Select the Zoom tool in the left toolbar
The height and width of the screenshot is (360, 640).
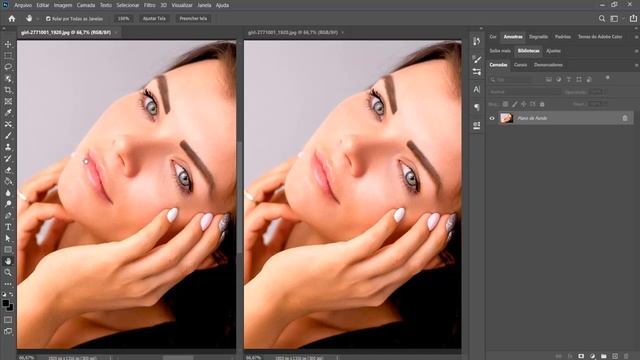click(x=8, y=273)
